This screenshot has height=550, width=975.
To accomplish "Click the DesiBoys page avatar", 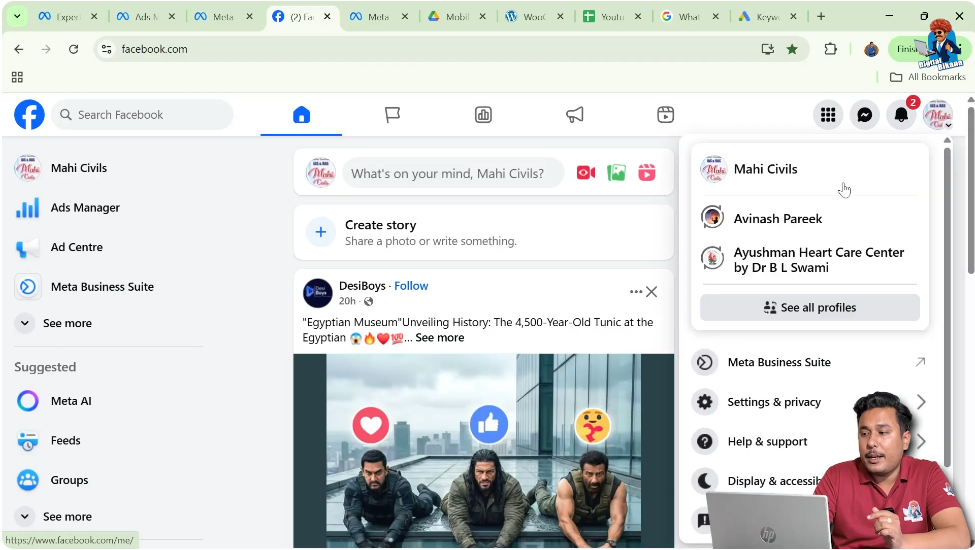I will [x=318, y=293].
